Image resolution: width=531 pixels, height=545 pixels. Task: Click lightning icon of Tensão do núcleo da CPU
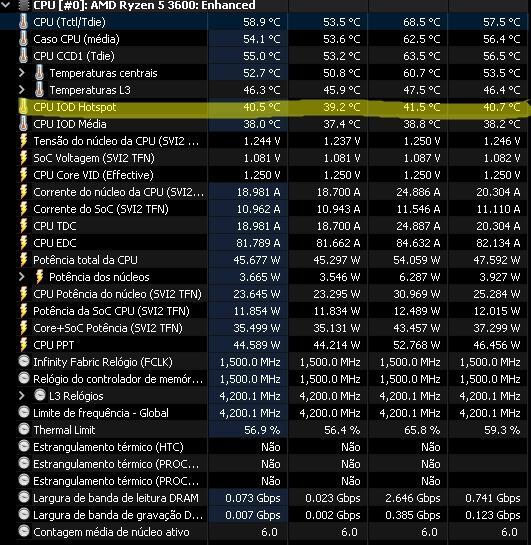(23, 141)
